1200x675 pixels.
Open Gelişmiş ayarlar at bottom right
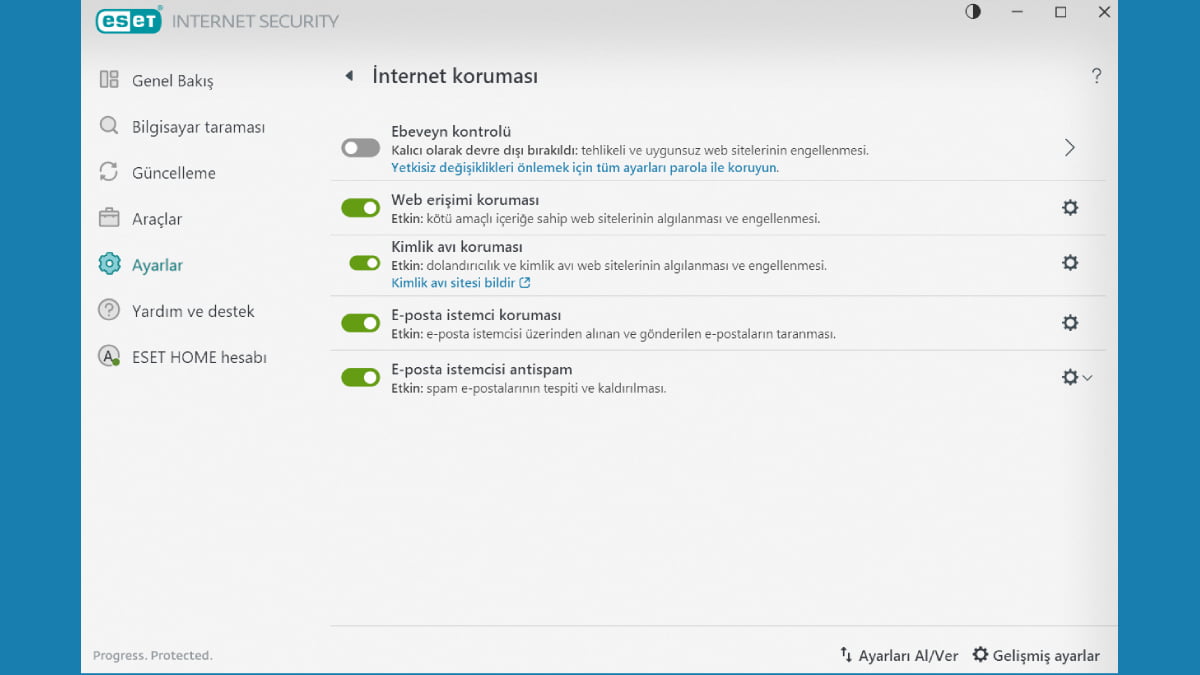coord(1037,655)
